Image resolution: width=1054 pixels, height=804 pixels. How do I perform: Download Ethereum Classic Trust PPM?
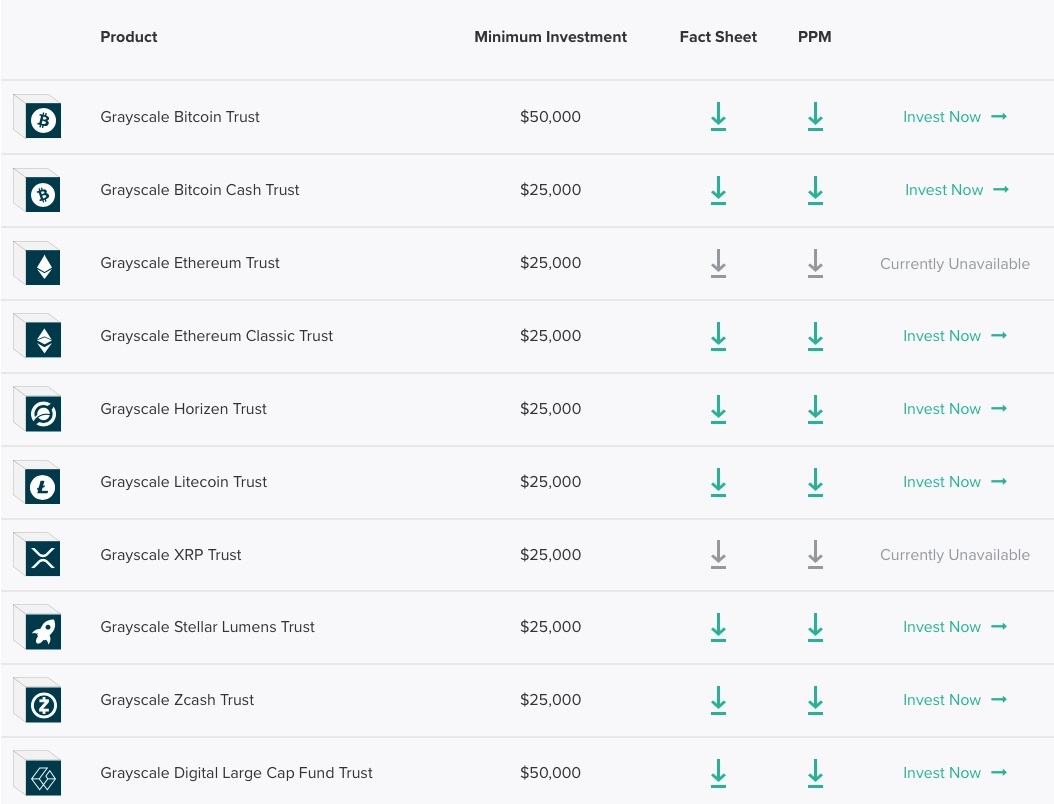[815, 335]
